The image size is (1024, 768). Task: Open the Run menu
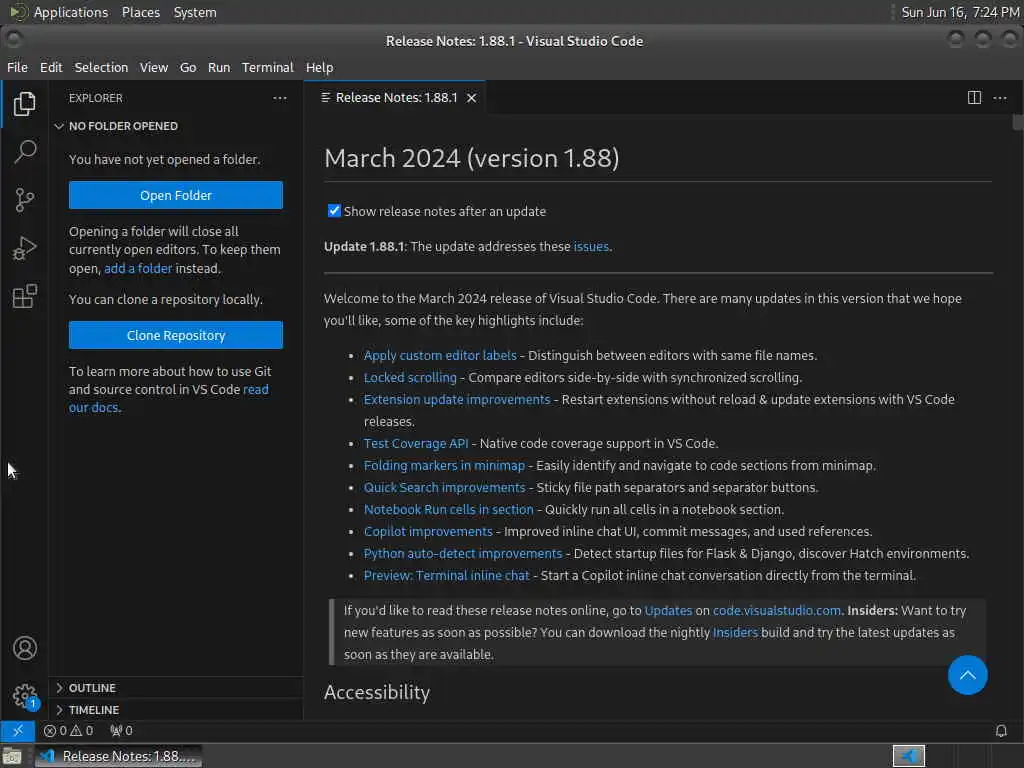click(219, 67)
